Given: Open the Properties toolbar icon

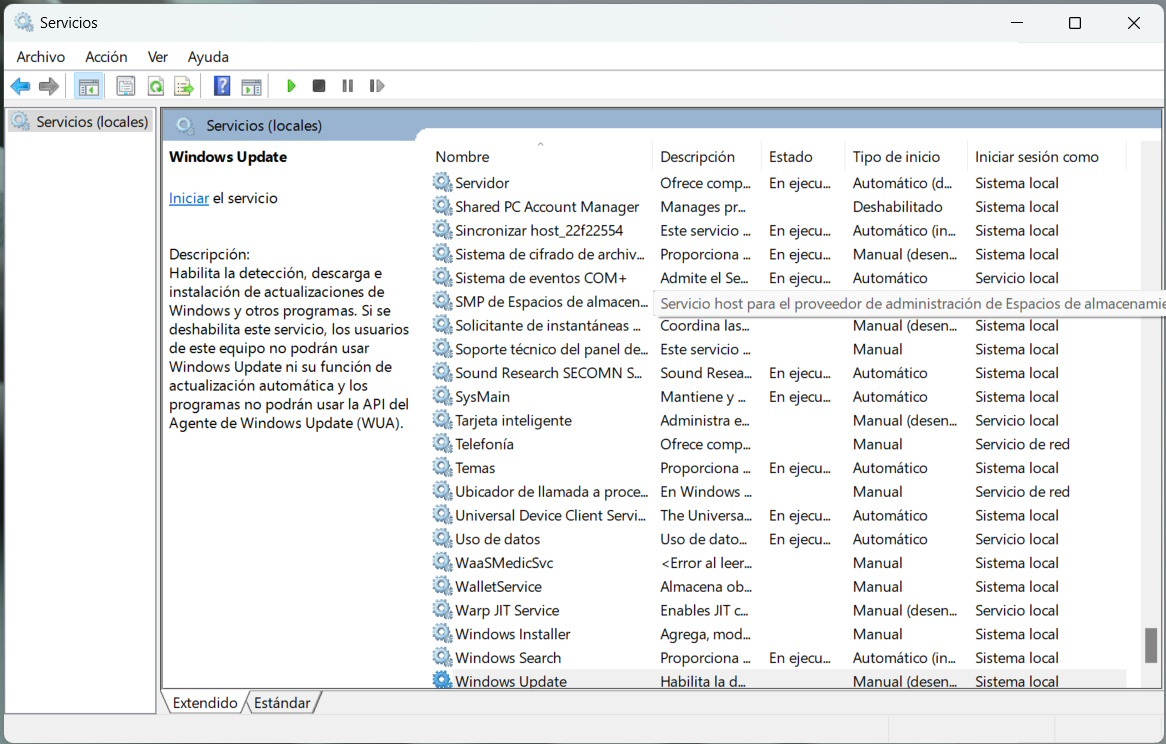Looking at the screenshot, I should point(126,86).
